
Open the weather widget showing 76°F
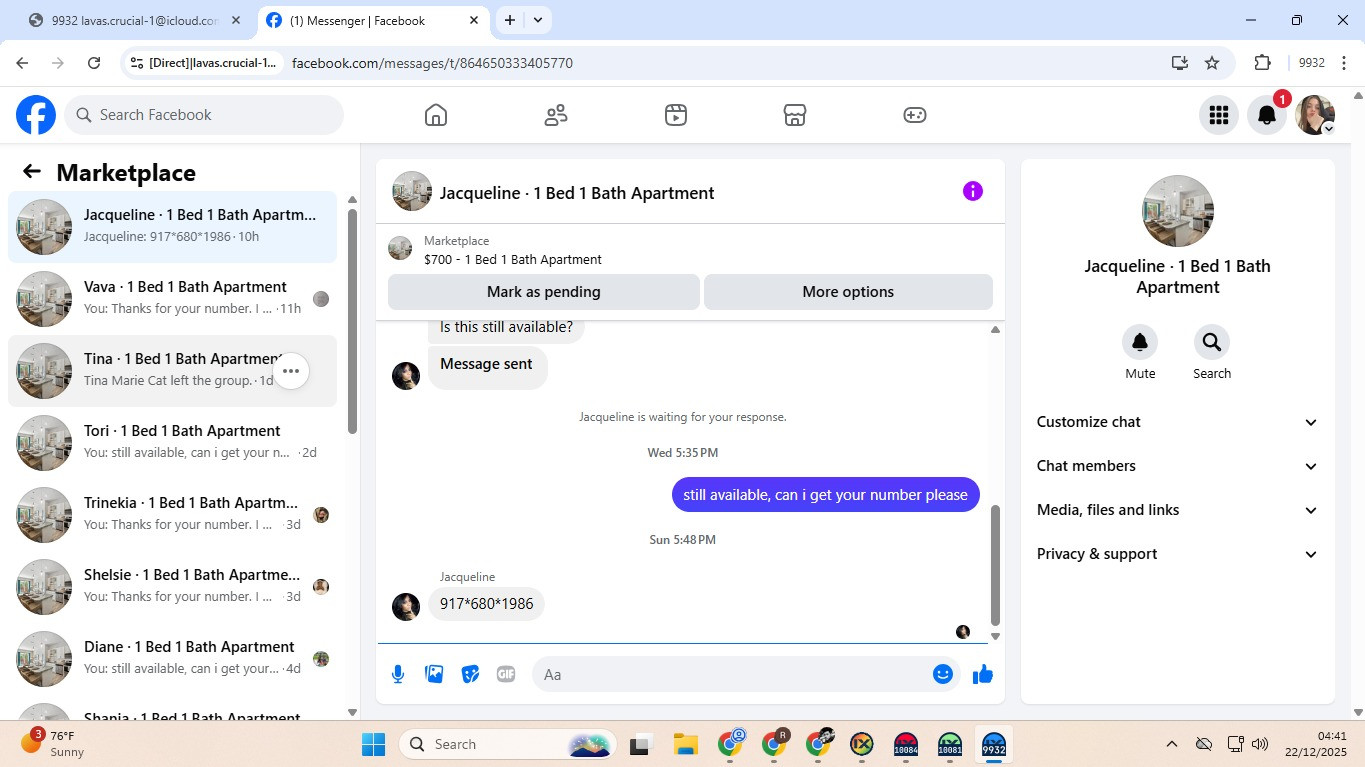coord(55,744)
